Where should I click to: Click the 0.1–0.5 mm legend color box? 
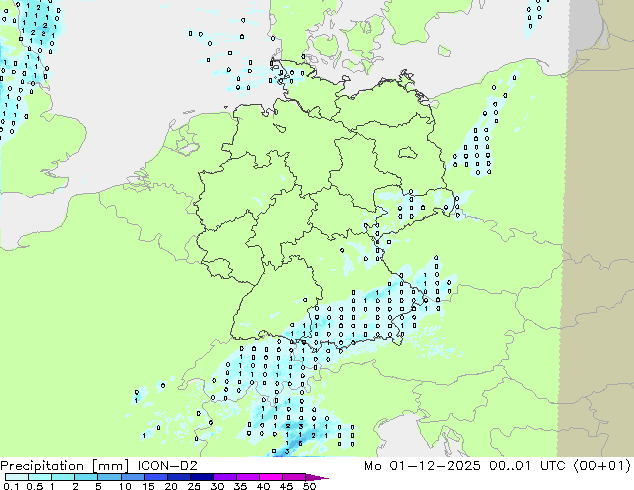click(17, 477)
